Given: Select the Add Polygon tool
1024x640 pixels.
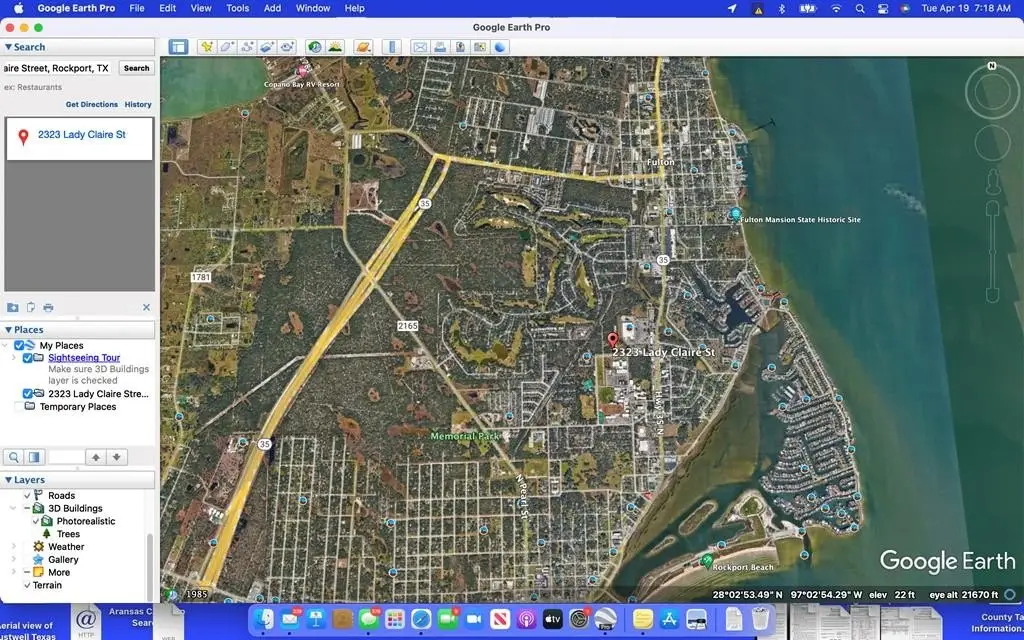Looking at the screenshot, I should point(227,47).
